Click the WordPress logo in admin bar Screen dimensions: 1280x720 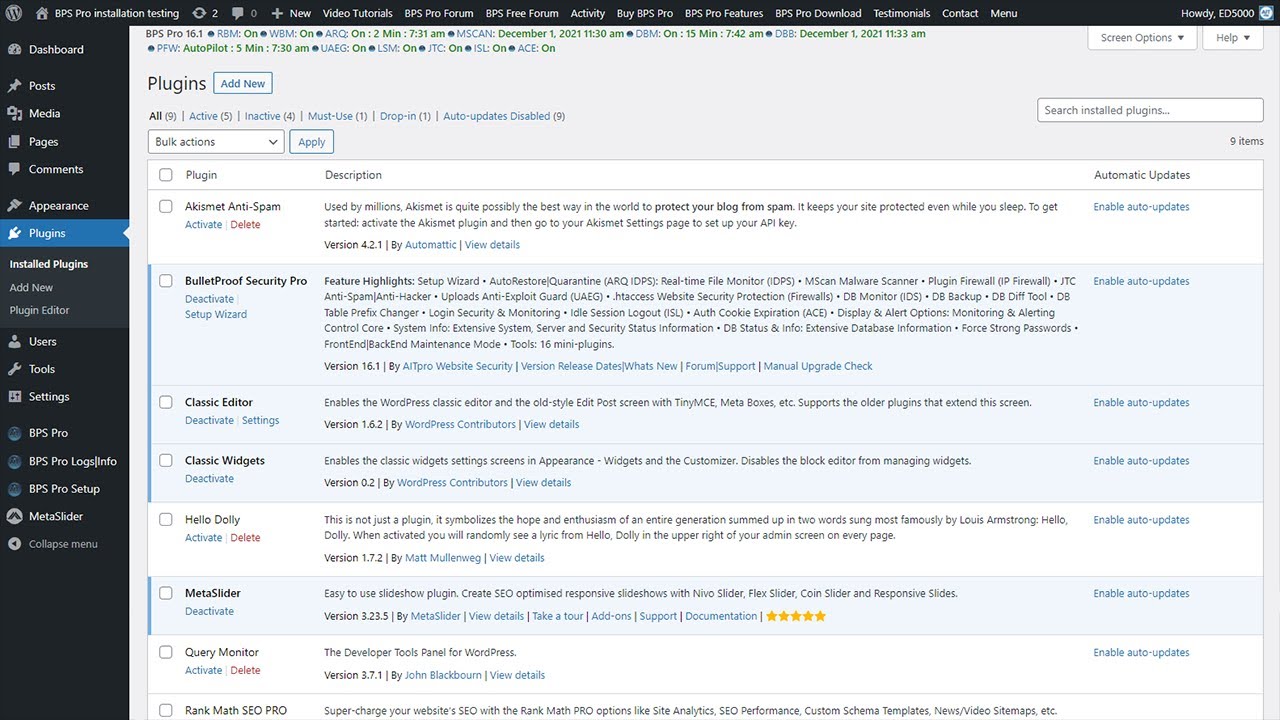click(15, 13)
